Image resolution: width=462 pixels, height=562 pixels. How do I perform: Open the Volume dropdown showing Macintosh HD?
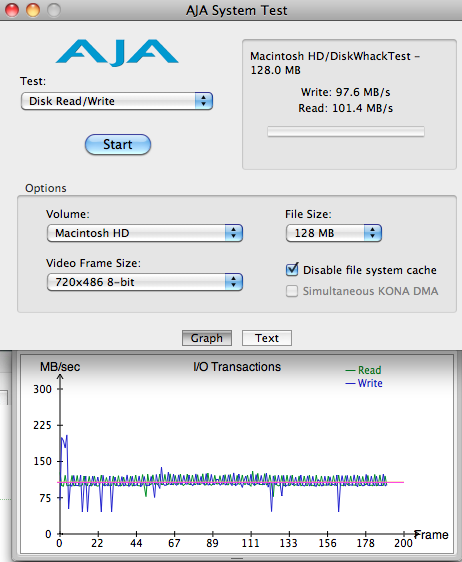(x=145, y=233)
